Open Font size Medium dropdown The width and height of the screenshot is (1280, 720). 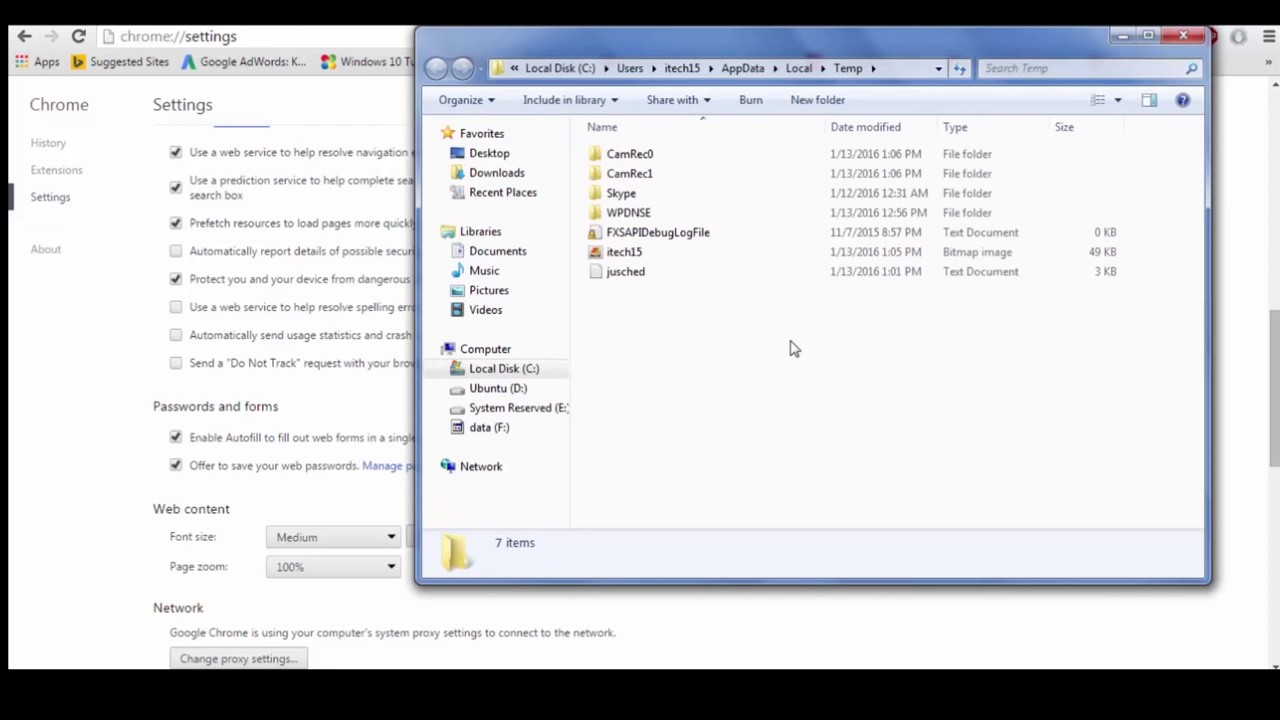[334, 537]
